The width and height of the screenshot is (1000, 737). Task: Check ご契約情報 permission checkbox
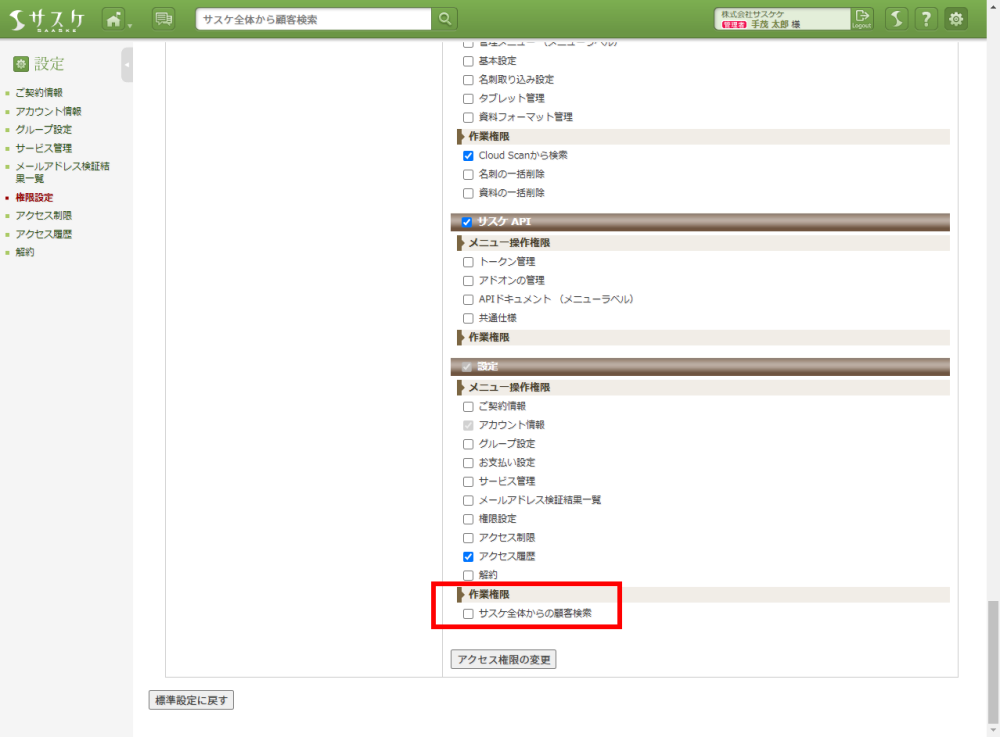pyautogui.click(x=468, y=407)
